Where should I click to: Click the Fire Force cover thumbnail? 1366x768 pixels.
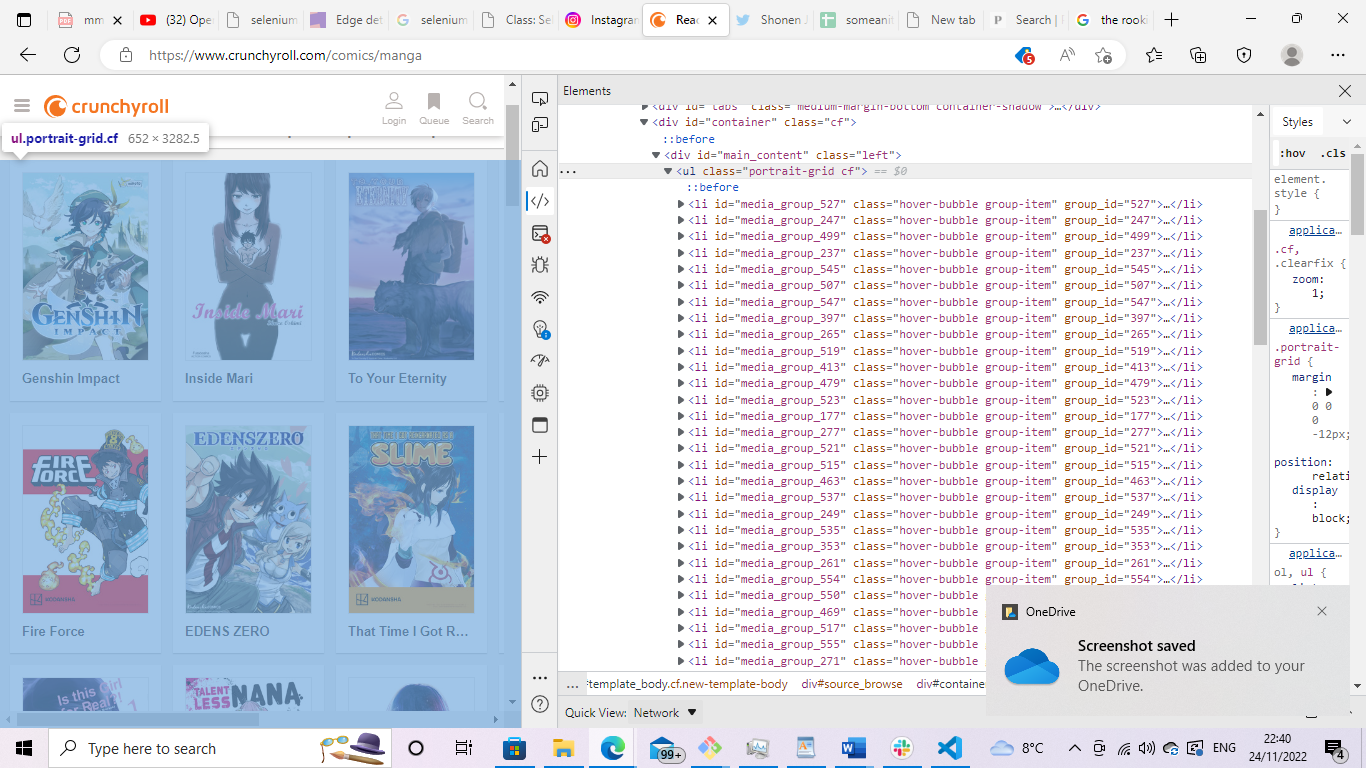pos(85,519)
